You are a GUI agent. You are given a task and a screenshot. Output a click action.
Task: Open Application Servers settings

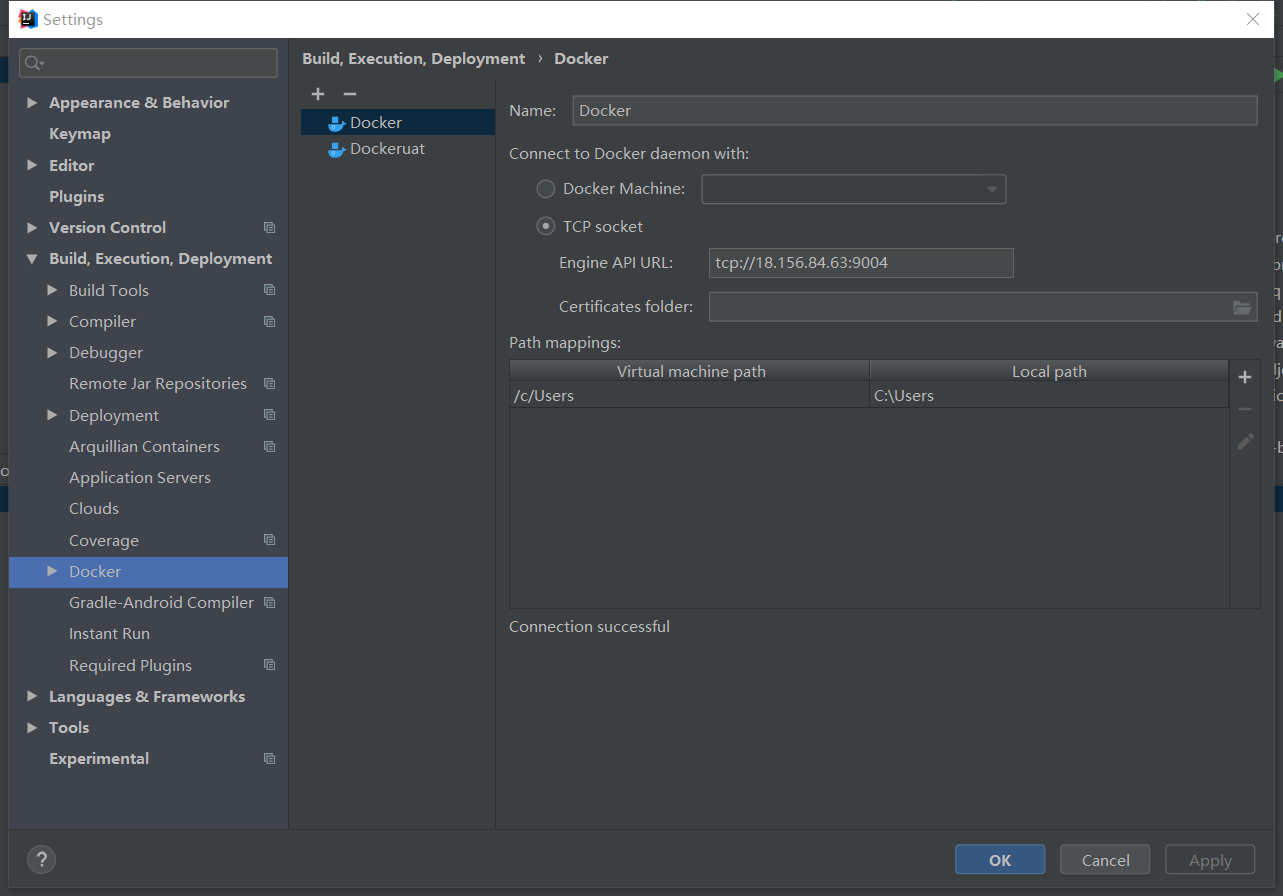coord(140,478)
